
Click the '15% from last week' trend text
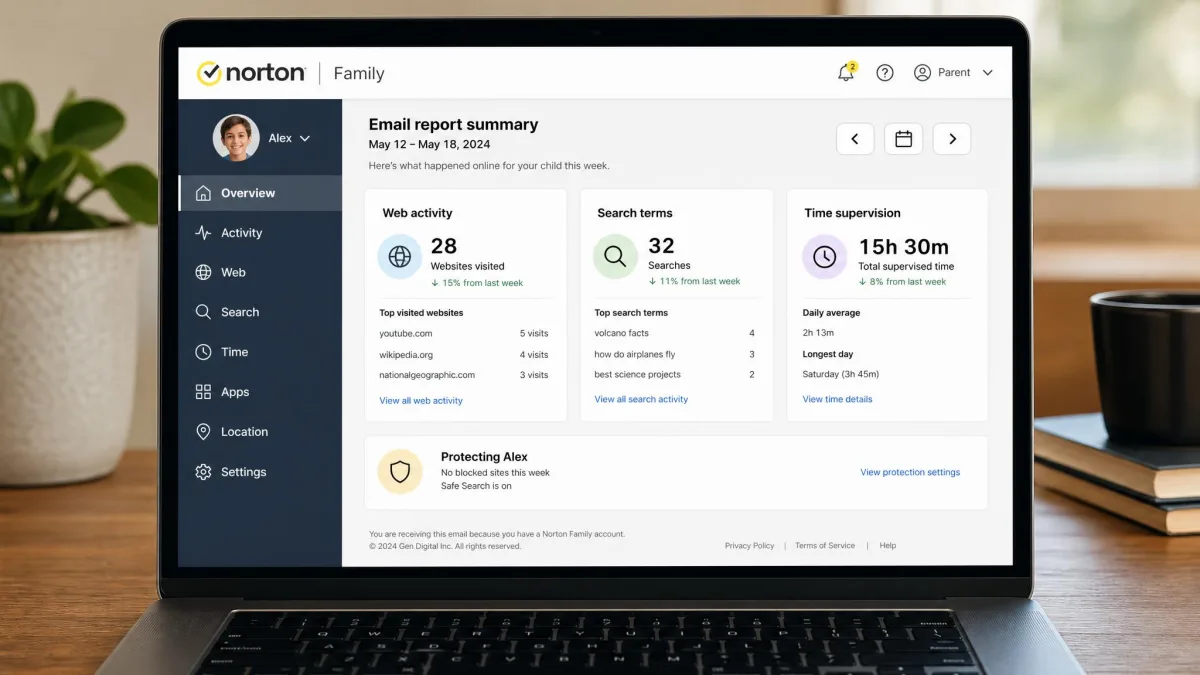[x=478, y=283]
